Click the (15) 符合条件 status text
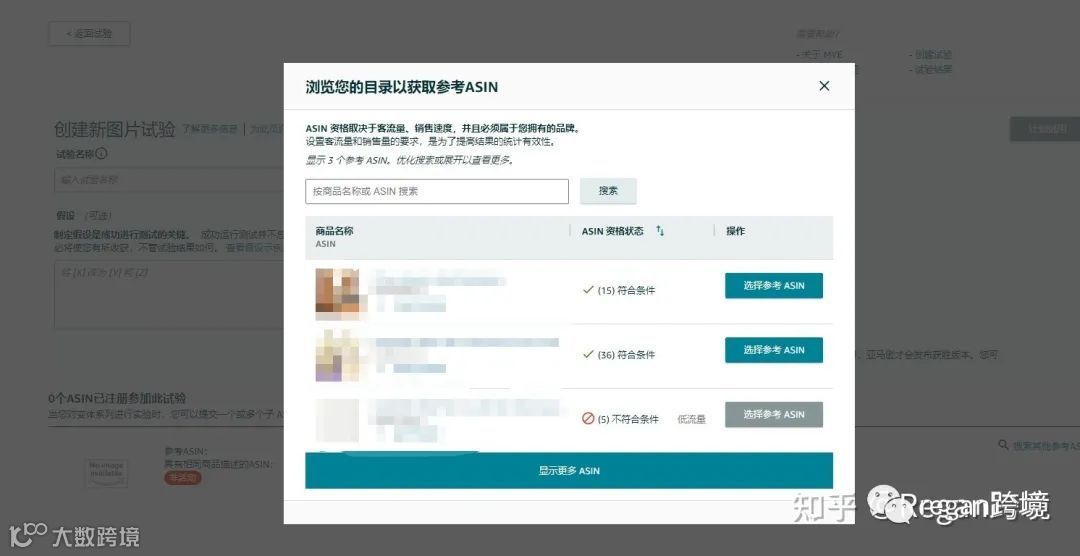This screenshot has width=1080, height=556. (x=626, y=291)
